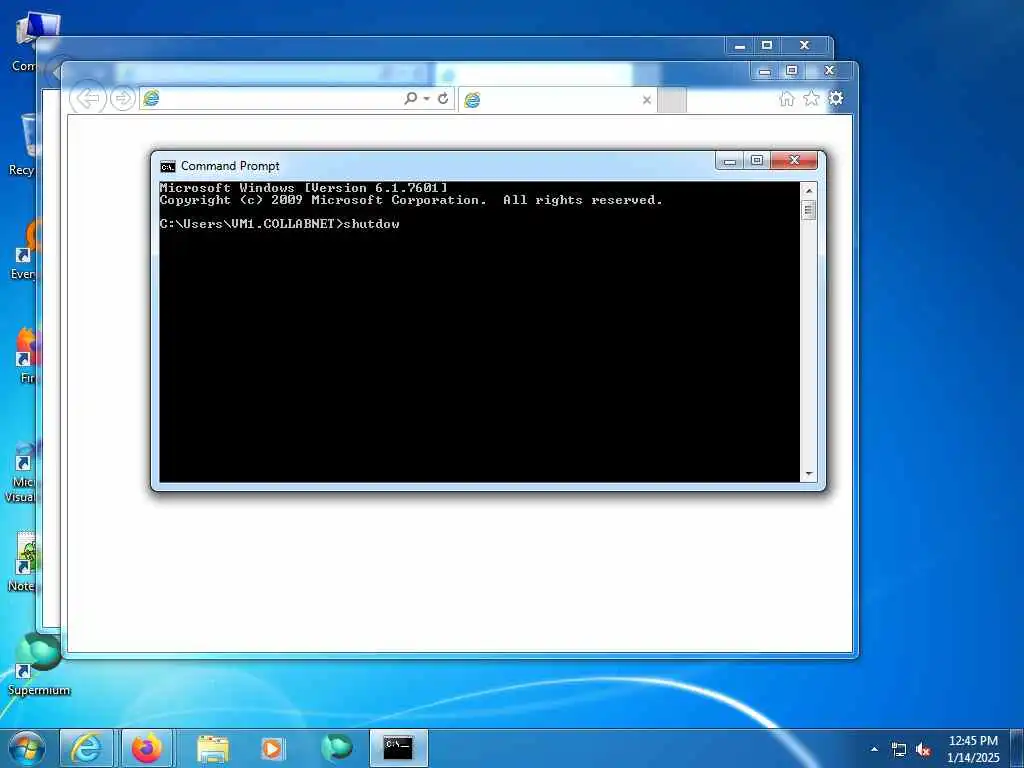Open the Command Prompt system menu icon
The height and width of the screenshot is (768, 1024).
[x=168, y=167]
